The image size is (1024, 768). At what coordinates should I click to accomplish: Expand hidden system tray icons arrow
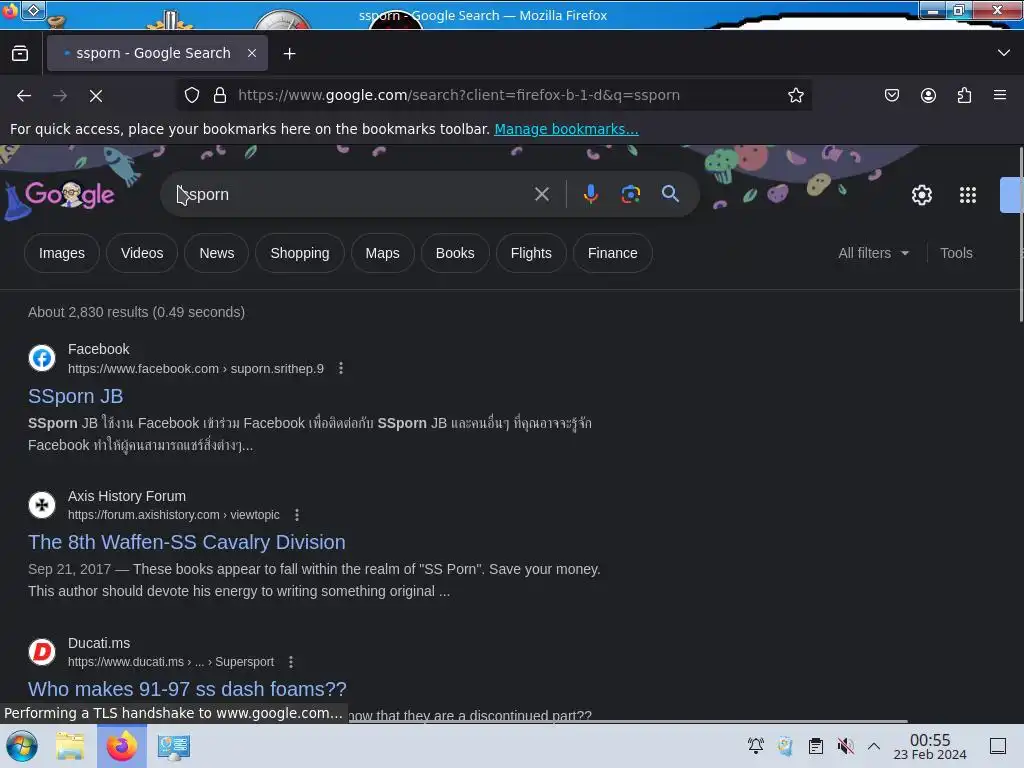point(874,746)
